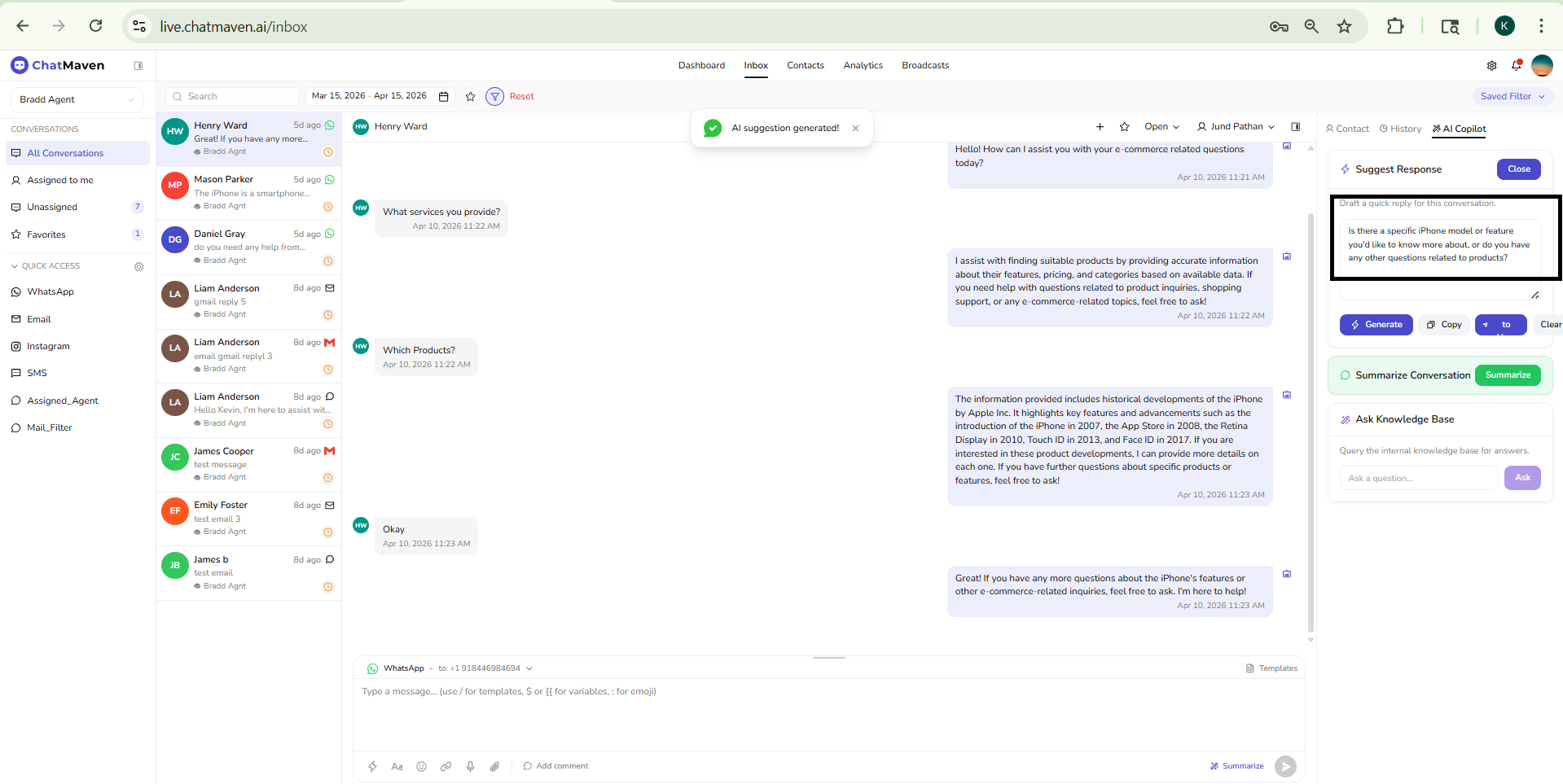
Task: Click the chat messages vertical scrollbar
Action: coord(1311,423)
